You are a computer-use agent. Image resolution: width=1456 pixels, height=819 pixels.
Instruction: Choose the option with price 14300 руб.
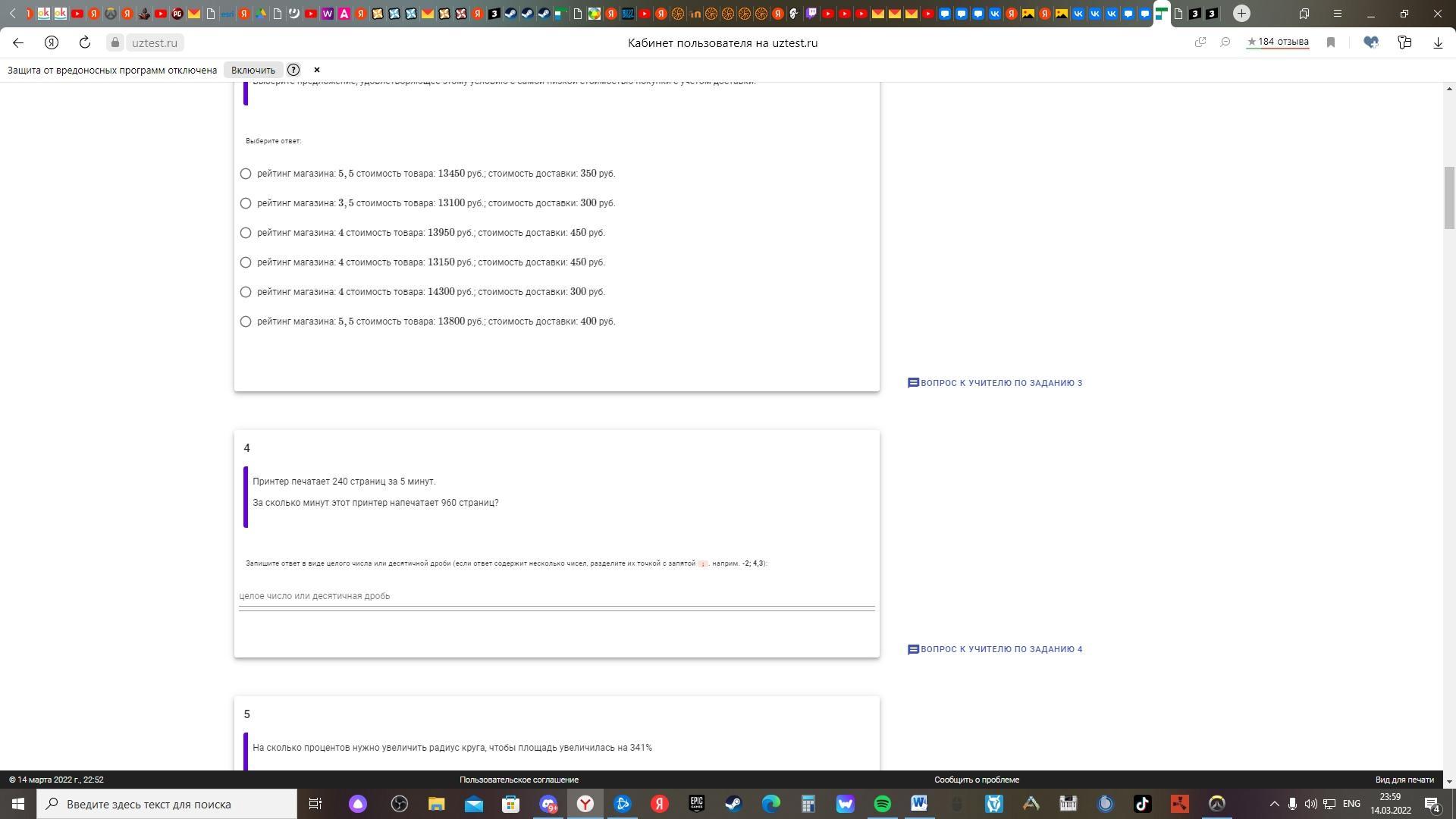[x=246, y=292]
